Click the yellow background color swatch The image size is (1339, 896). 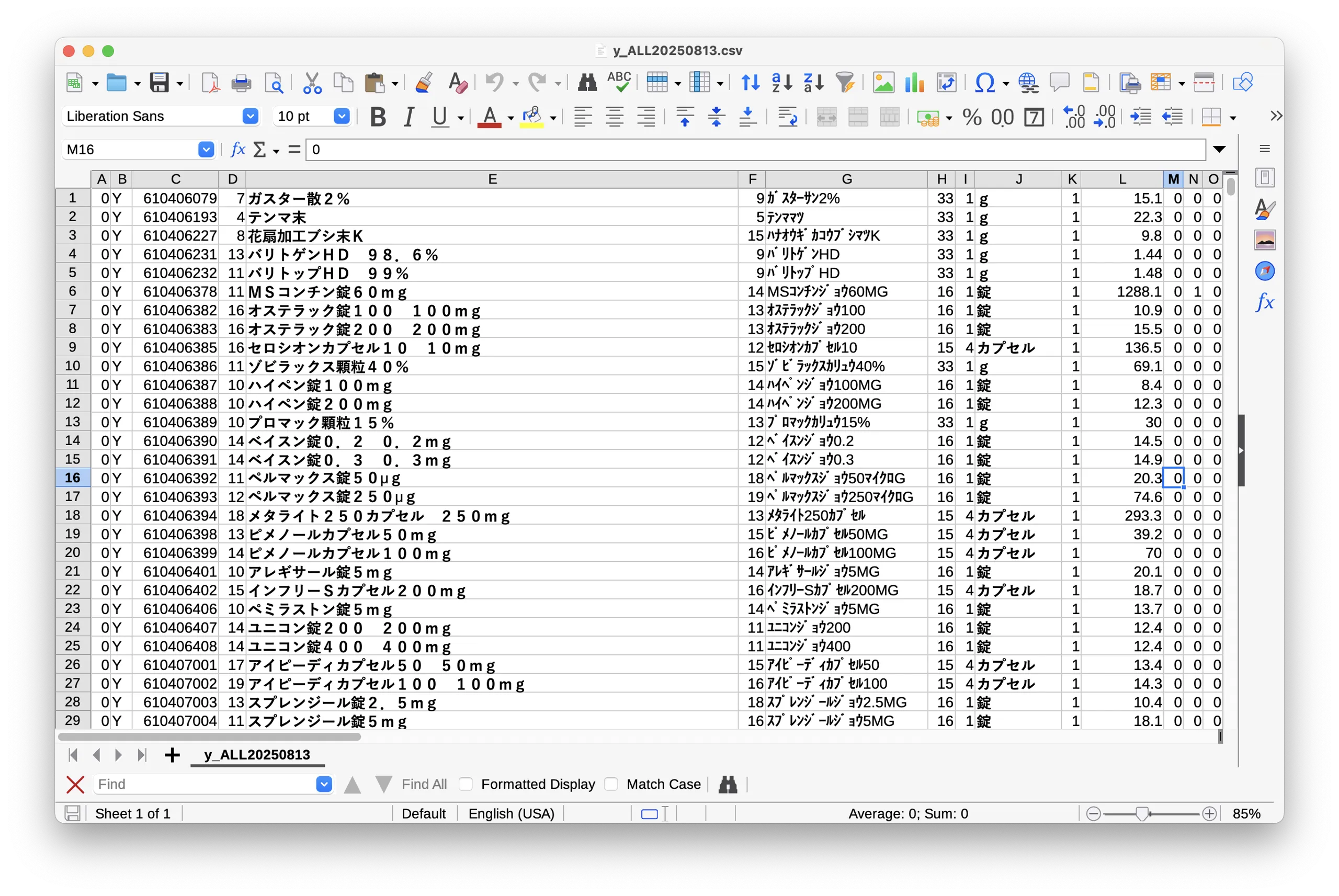(532, 117)
